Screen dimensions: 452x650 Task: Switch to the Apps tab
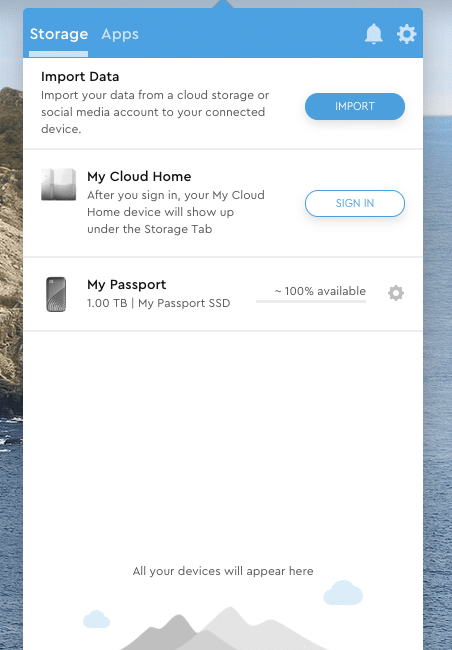click(120, 34)
